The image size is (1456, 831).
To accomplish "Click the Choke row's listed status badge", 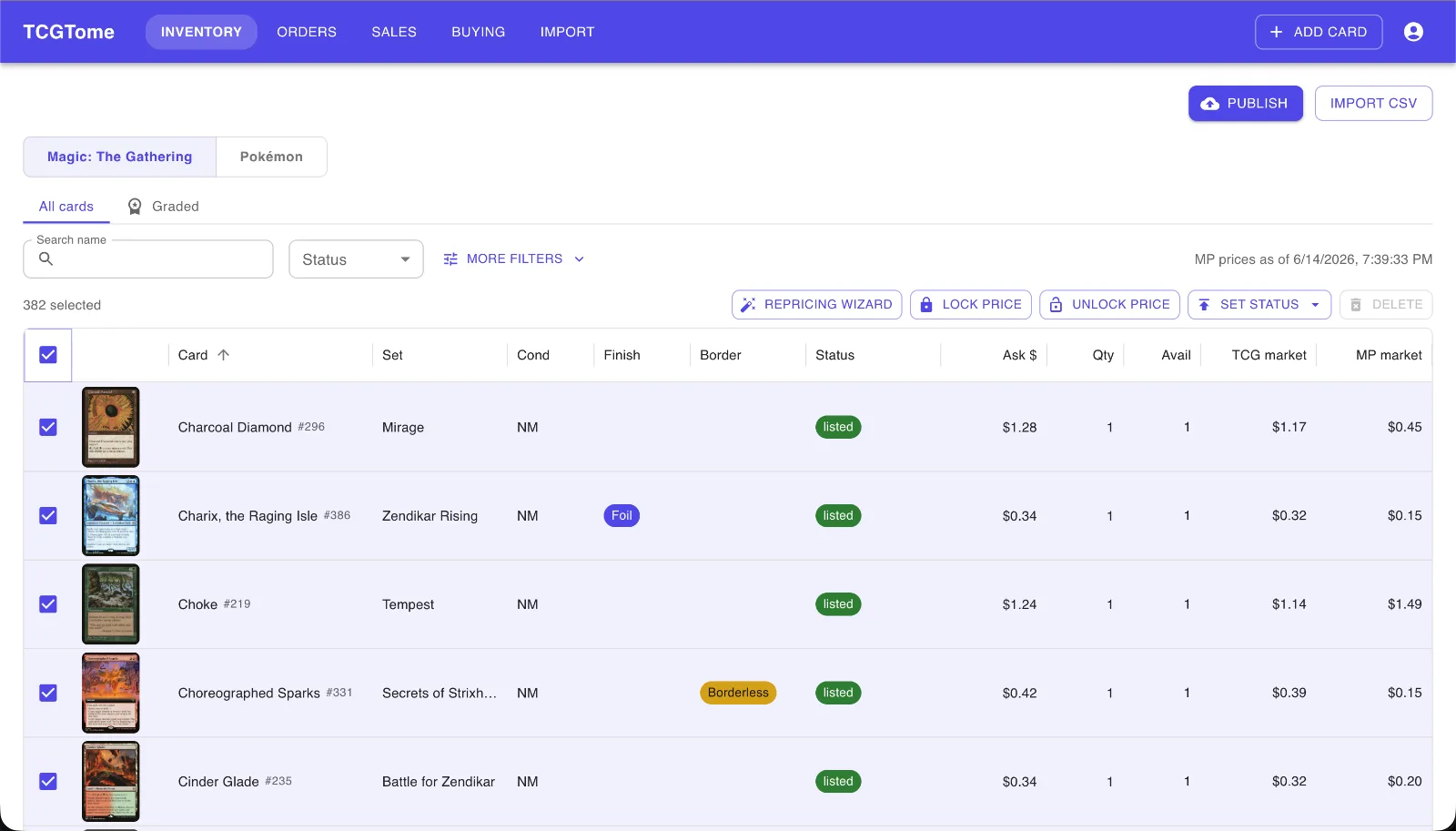I will 838,604.
